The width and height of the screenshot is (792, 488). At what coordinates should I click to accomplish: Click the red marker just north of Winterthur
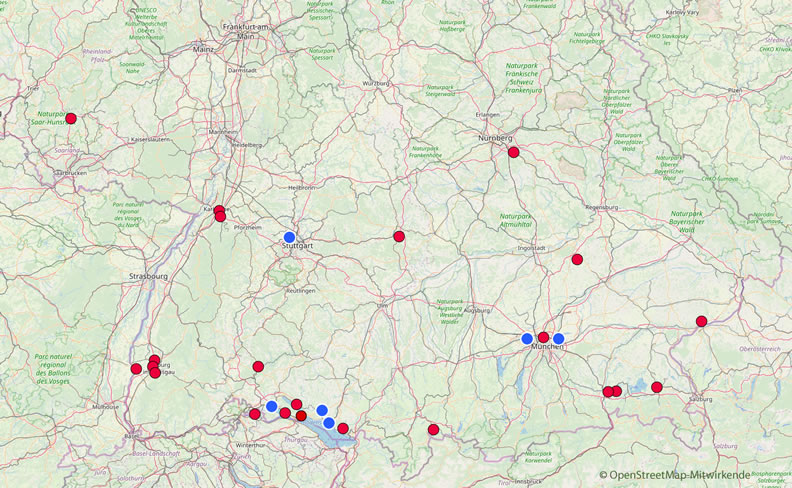tap(255, 414)
